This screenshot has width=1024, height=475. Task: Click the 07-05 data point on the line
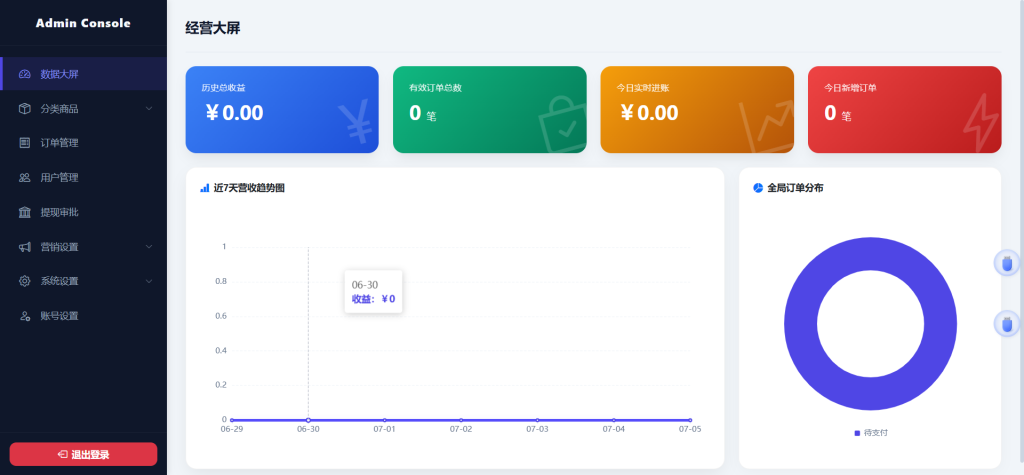click(690, 420)
